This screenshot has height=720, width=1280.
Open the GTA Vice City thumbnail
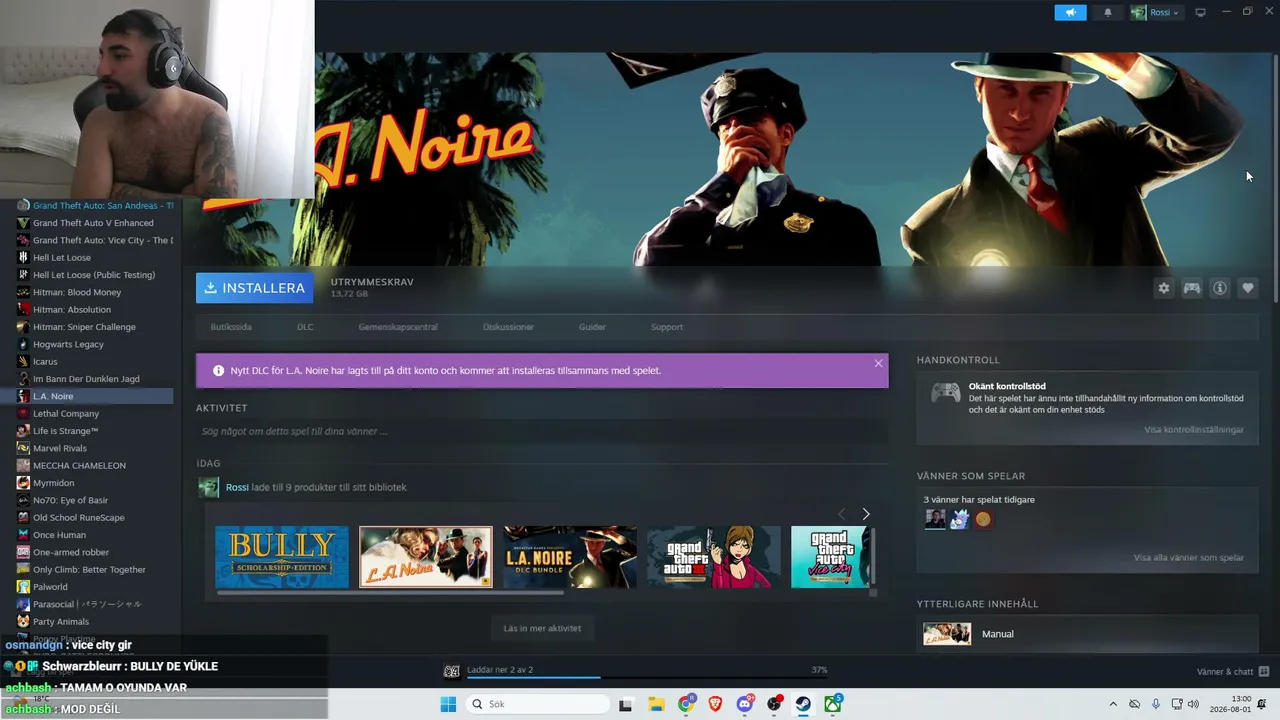830,557
